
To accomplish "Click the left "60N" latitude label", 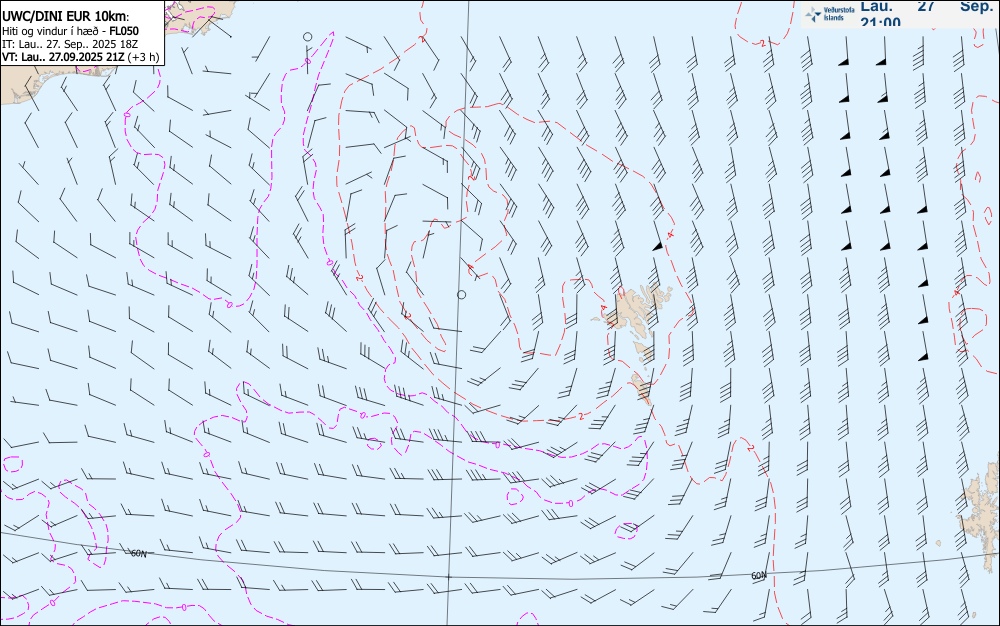I will pyautogui.click(x=138, y=553).
